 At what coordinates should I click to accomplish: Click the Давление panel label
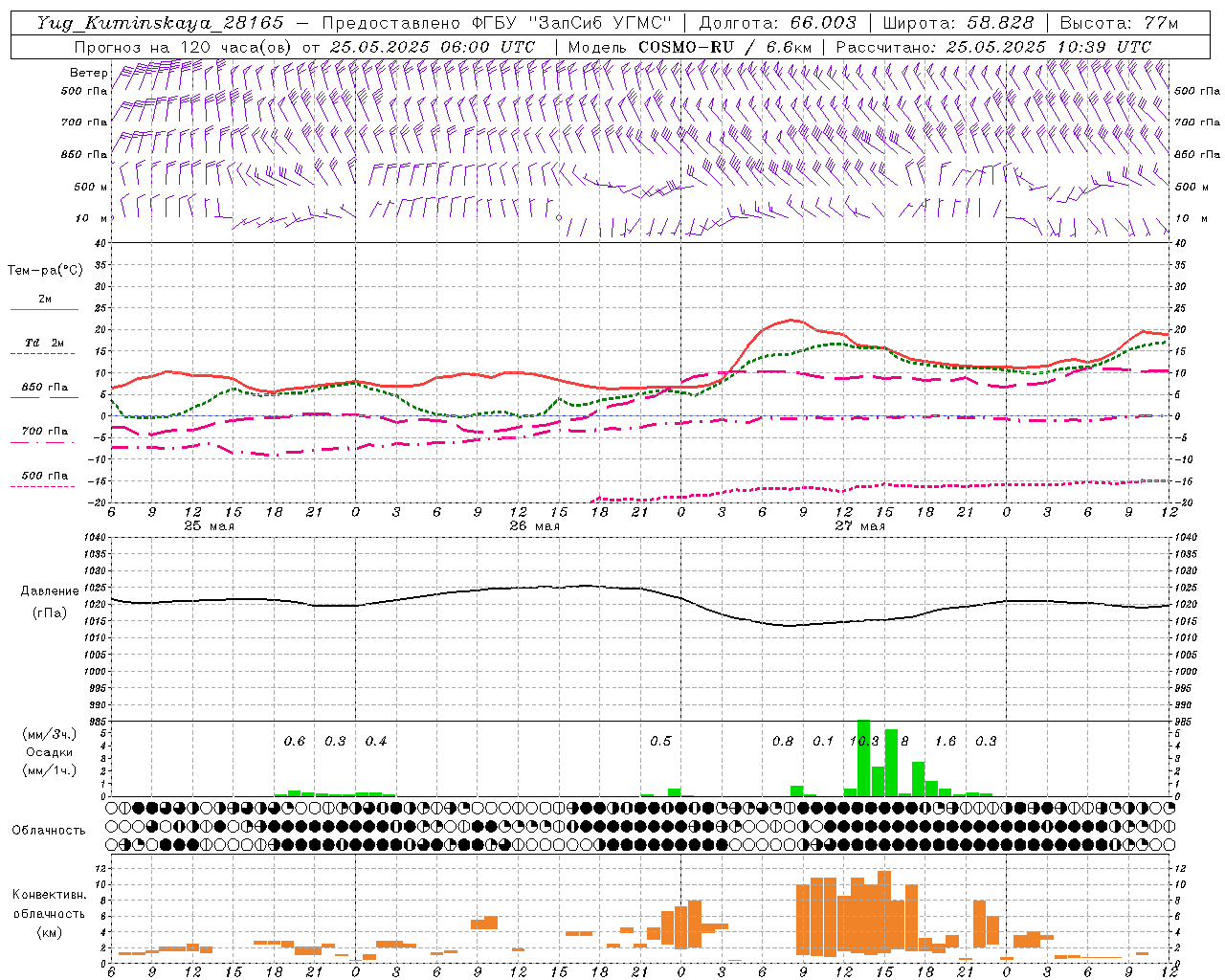(x=50, y=591)
